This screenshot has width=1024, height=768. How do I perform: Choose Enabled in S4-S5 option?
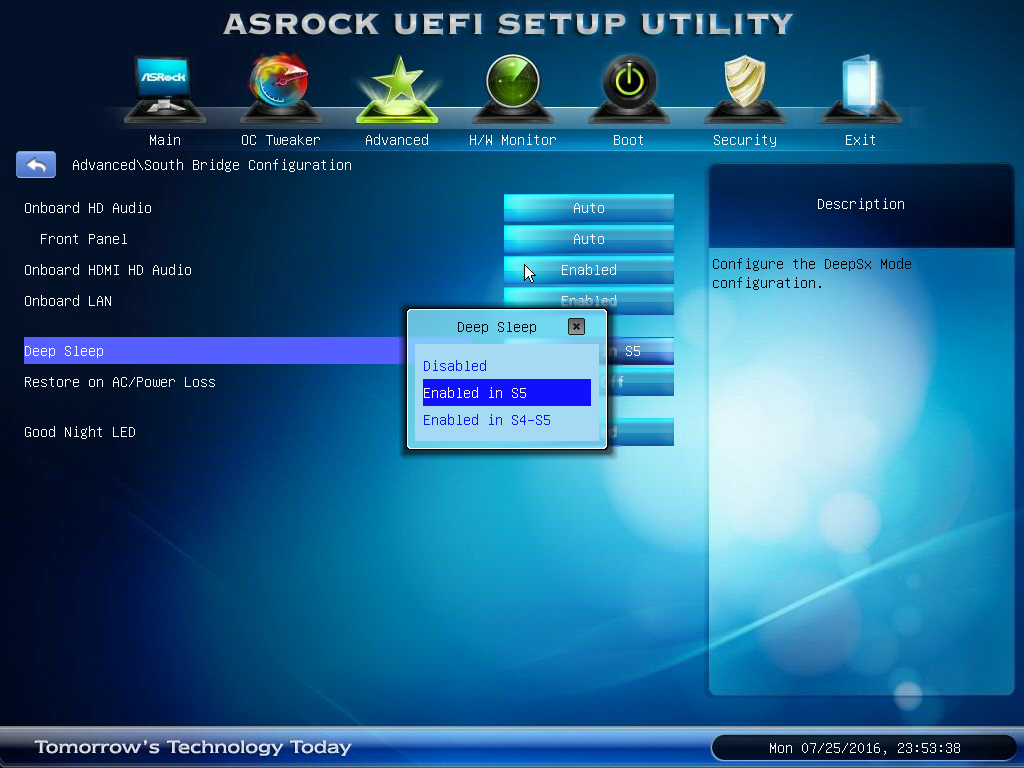507,420
